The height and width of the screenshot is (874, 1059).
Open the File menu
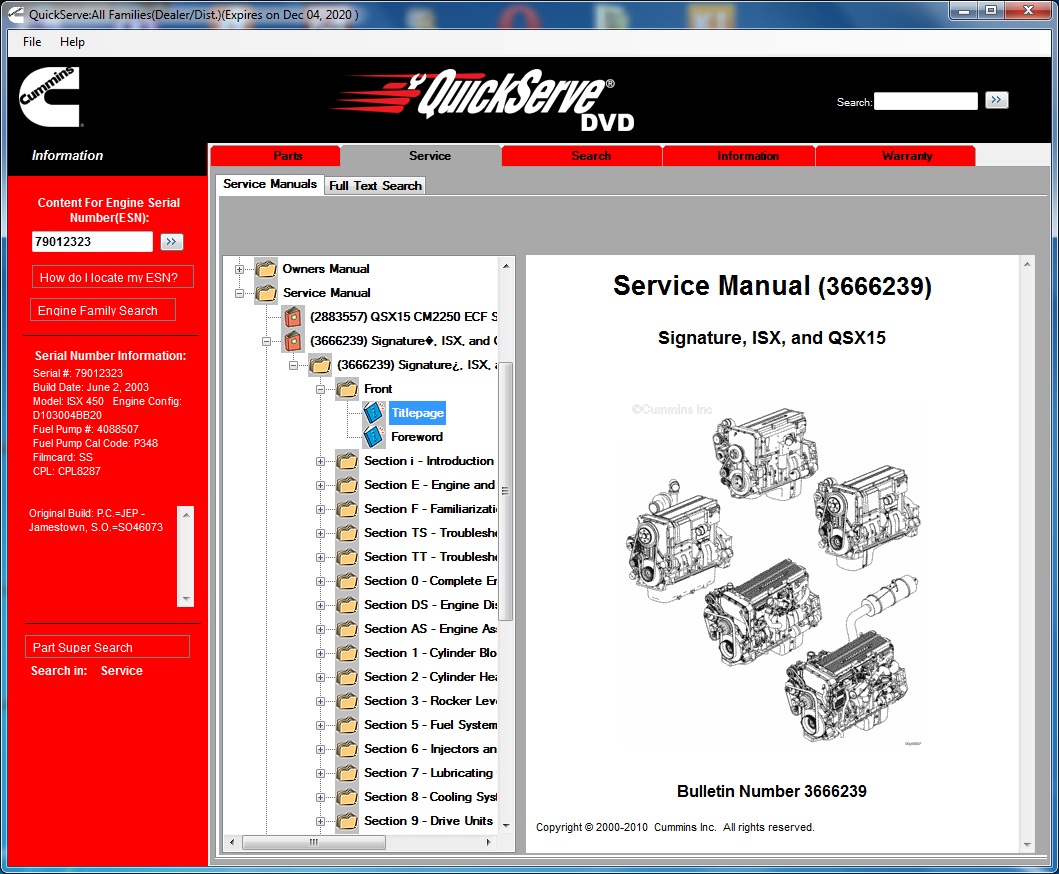pos(32,42)
